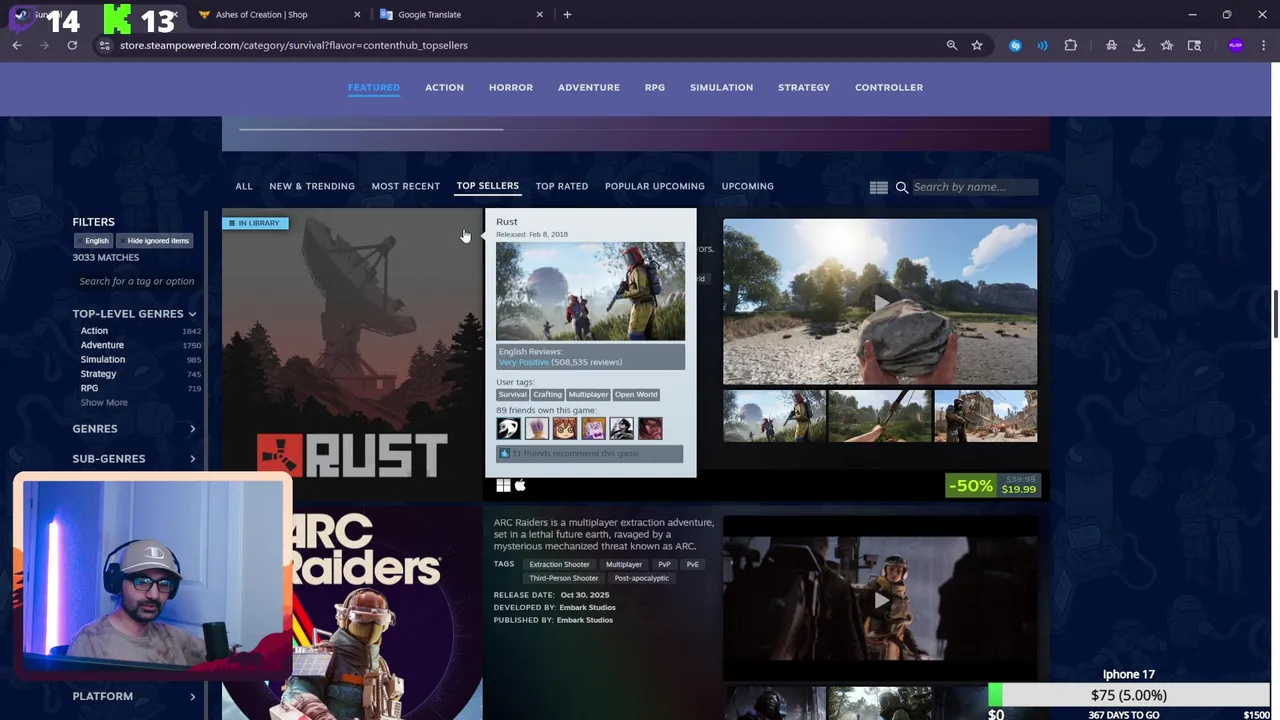1280x720 pixels.
Task: Close the Ashes of Creation tab
Action: click(x=358, y=14)
